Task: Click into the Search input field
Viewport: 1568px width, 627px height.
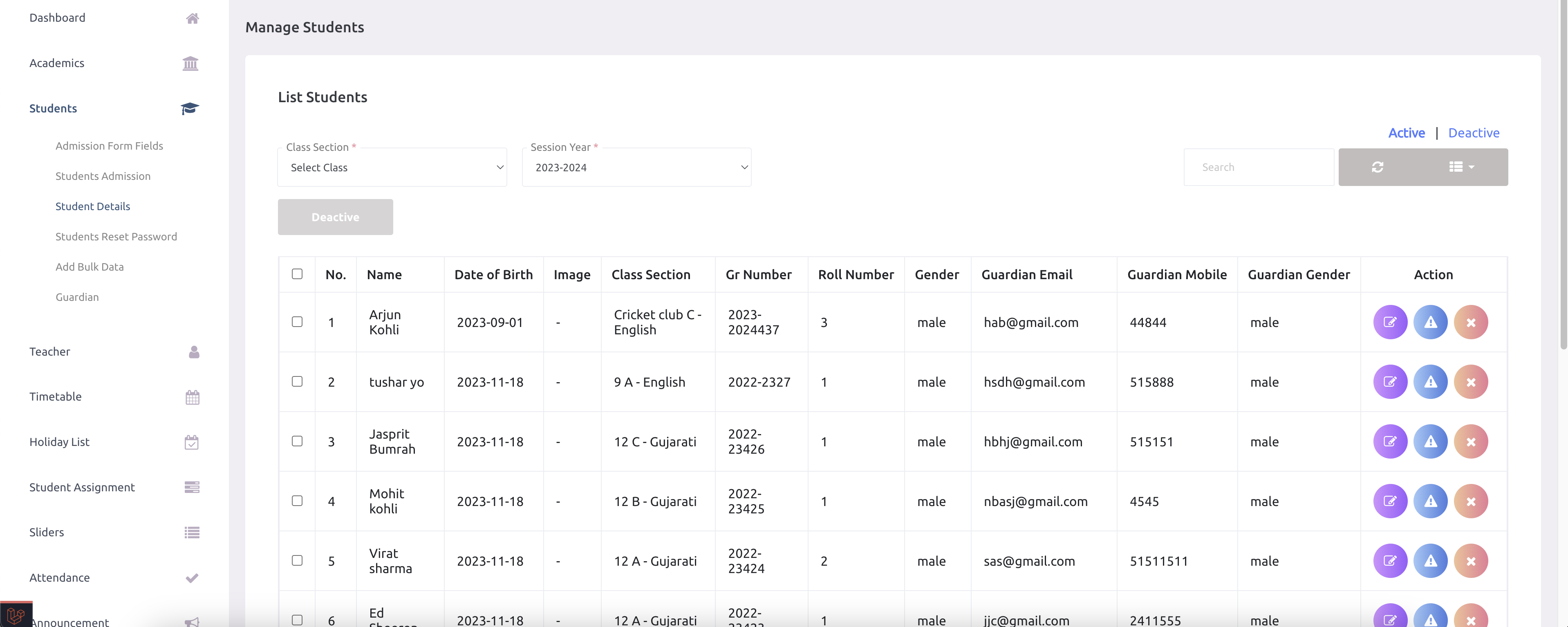Action: (1258, 168)
